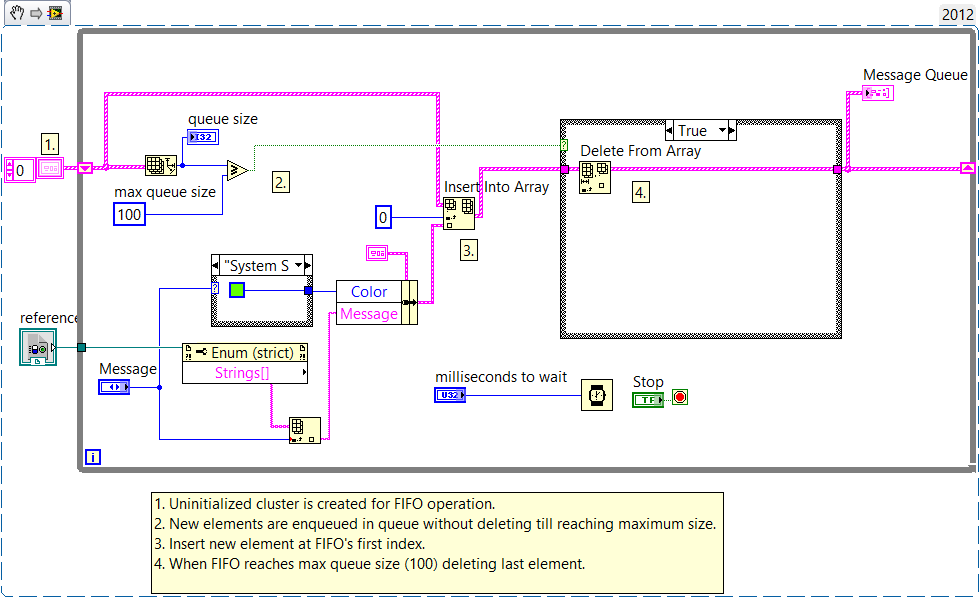Click the Greater Or Equal comparison node
Viewport: 980px width, 598px height.
click(x=238, y=170)
